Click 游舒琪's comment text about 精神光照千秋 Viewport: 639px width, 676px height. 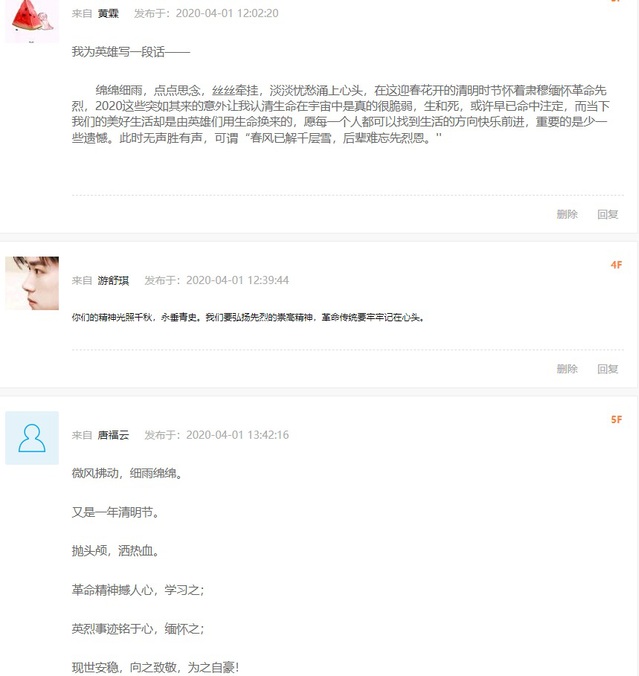[248, 318]
